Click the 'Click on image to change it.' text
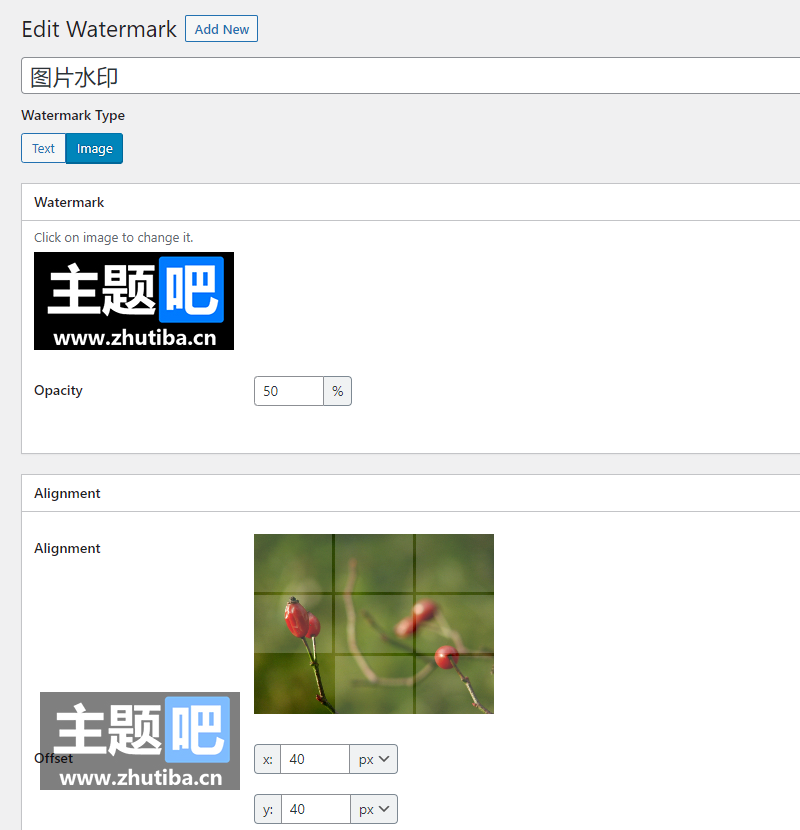Viewport: 800px width, 830px height. pos(113,238)
